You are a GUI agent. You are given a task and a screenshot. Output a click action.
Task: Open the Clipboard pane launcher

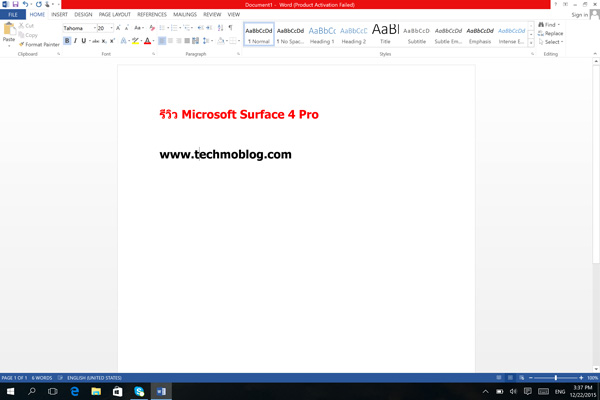[x=59, y=54]
